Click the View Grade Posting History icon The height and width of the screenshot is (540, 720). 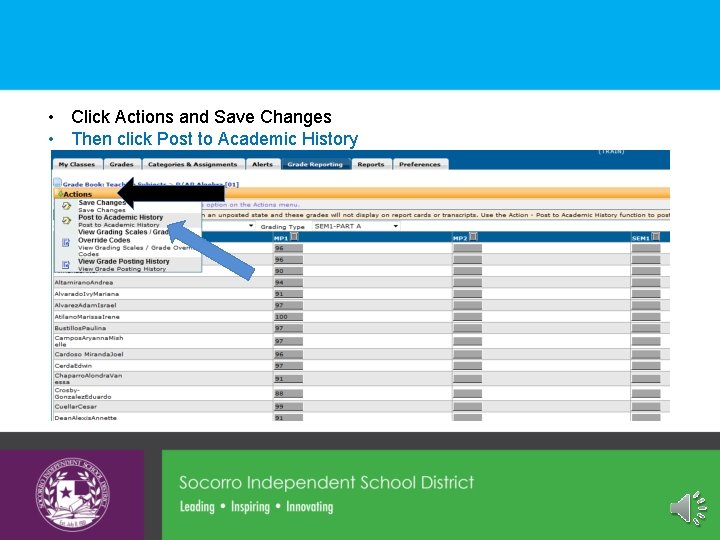point(66,264)
